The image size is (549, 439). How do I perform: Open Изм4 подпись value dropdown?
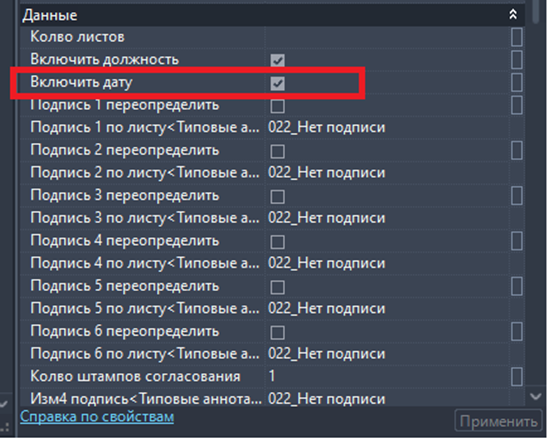(x=387, y=399)
